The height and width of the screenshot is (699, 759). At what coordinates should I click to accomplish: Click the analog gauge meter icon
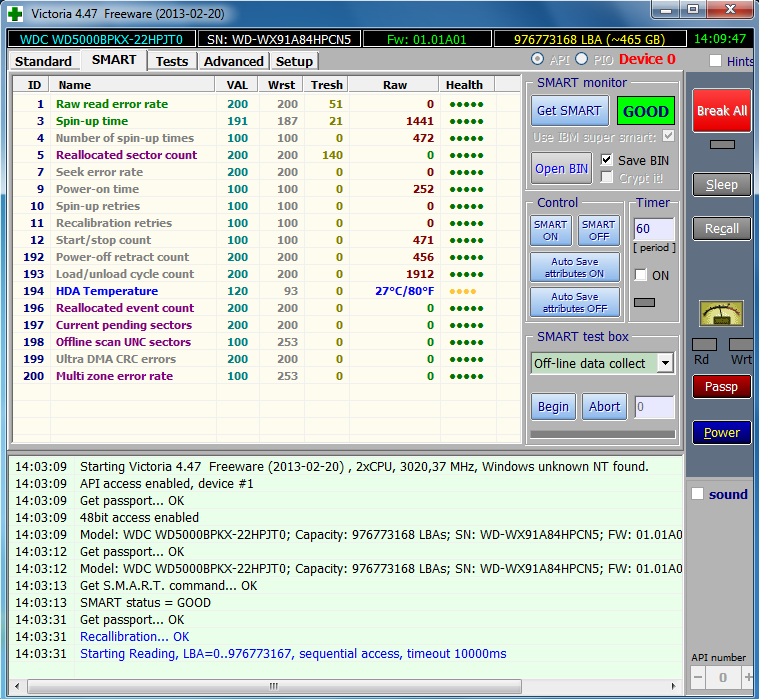721,313
